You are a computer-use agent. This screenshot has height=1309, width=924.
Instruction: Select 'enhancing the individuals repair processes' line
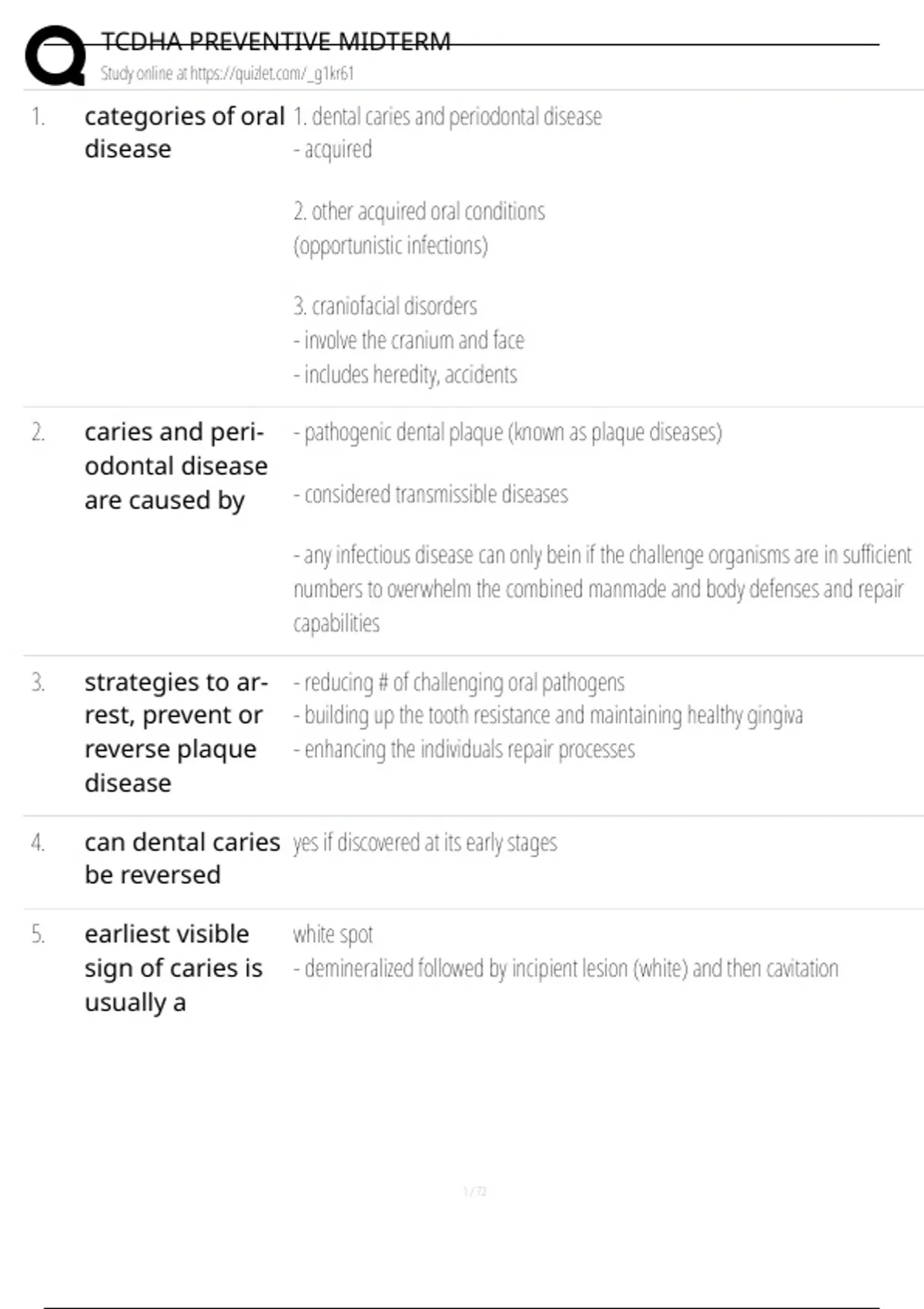click(x=464, y=749)
